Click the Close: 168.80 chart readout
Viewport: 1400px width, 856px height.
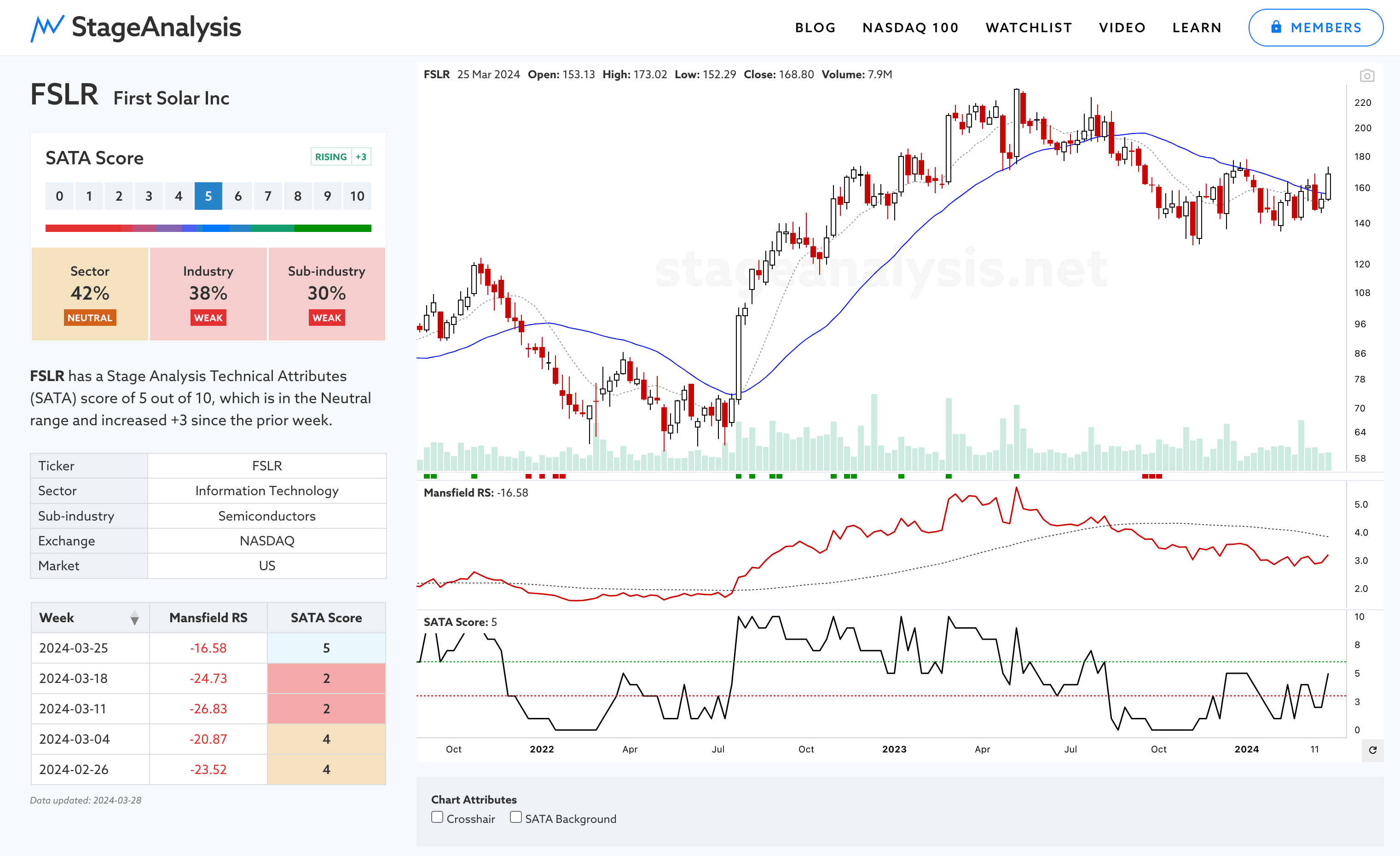click(x=778, y=75)
